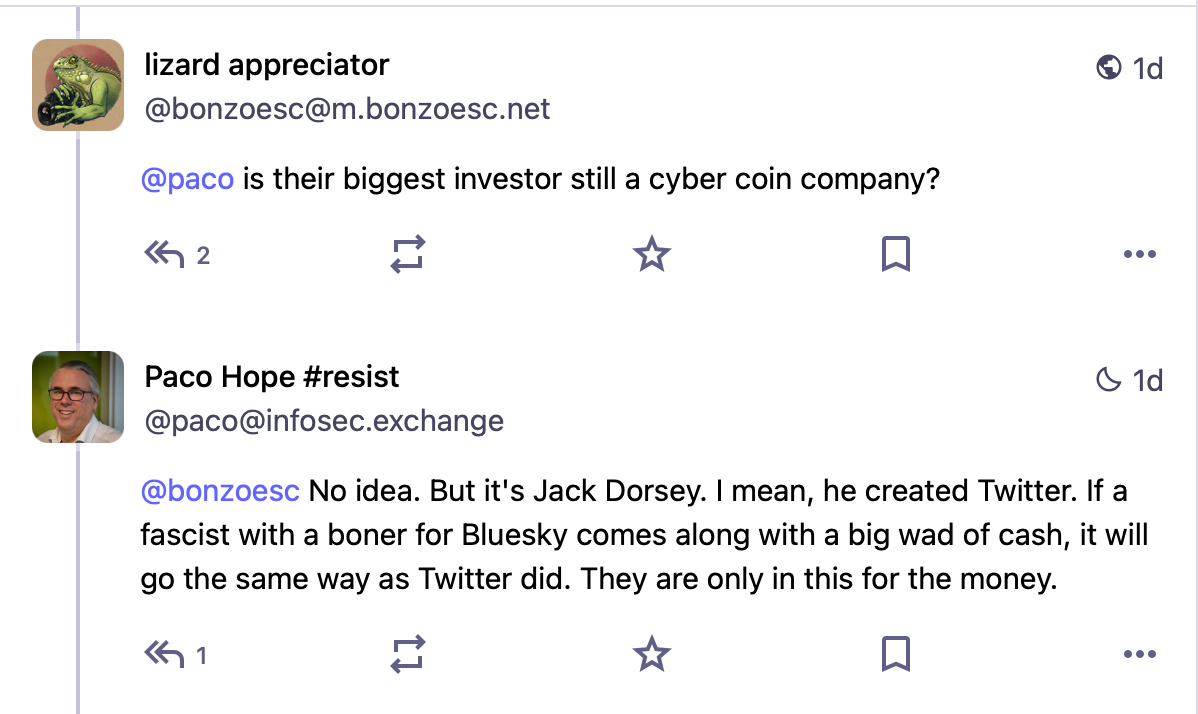1198x714 pixels.
Task: Open the lizard appreciator display name
Action: coord(267,65)
